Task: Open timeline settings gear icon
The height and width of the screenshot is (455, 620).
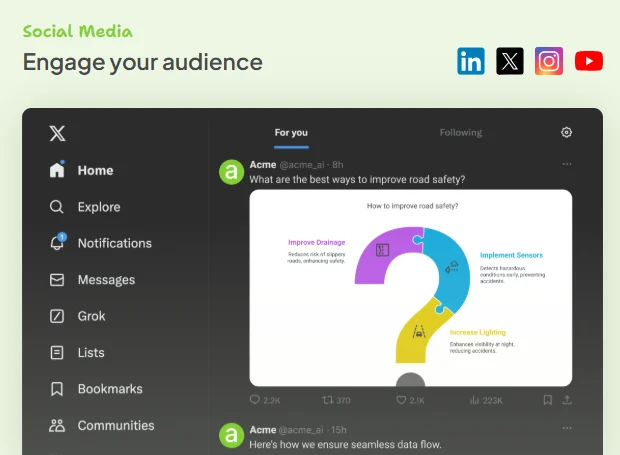Action: pos(566,132)
